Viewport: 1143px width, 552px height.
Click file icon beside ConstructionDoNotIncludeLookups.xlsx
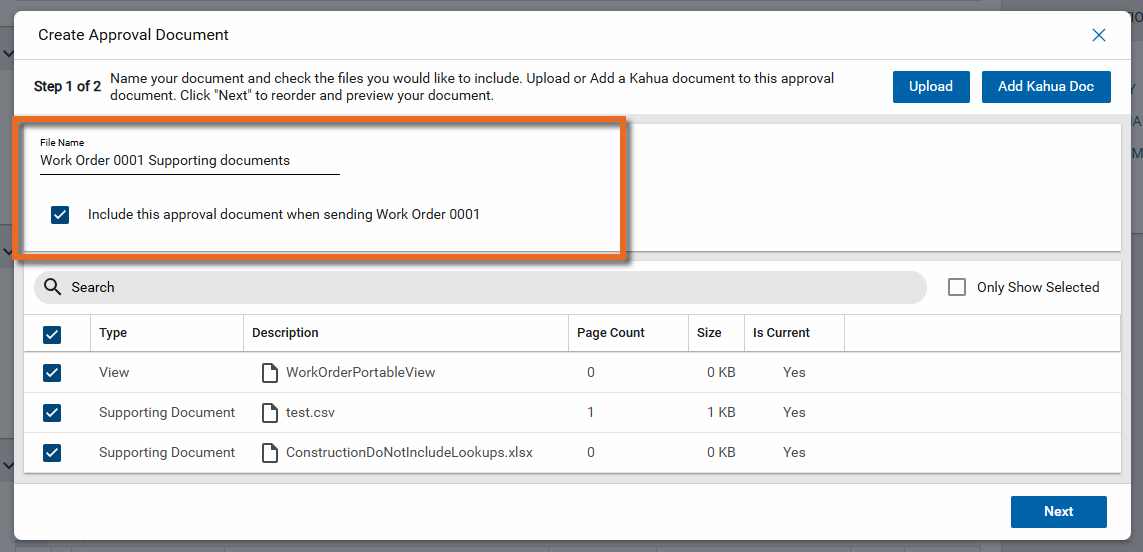point(269,453)
